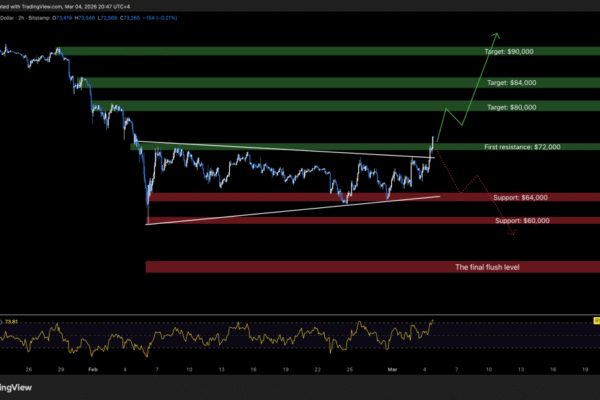Click the Feb label on time axis
This screenshot has width=600, height=400.
[93, 368]
